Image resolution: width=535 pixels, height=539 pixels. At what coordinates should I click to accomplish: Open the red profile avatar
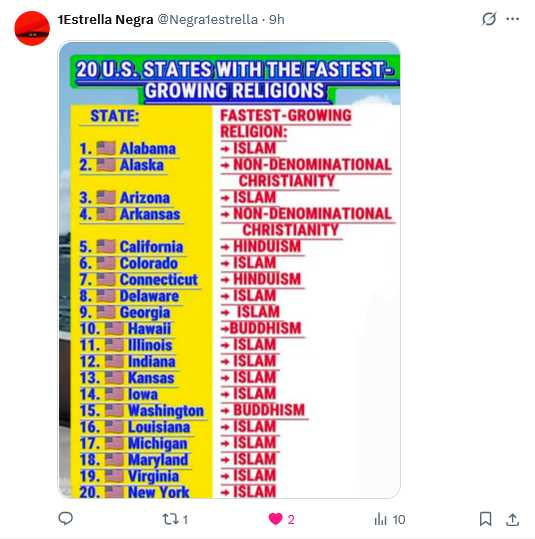pos(32,28)
